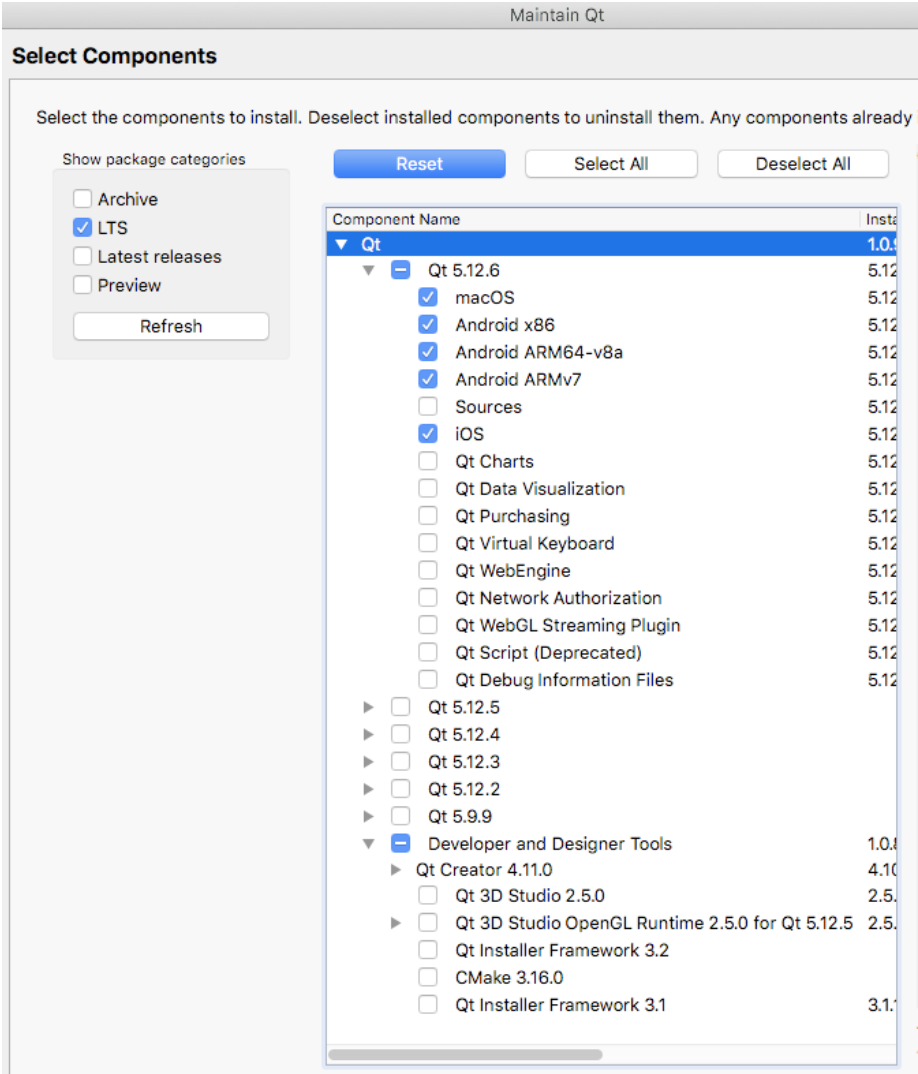918x1074 pixels.
Task: Check the Sources component checkbox
Action: pos(428,407)
